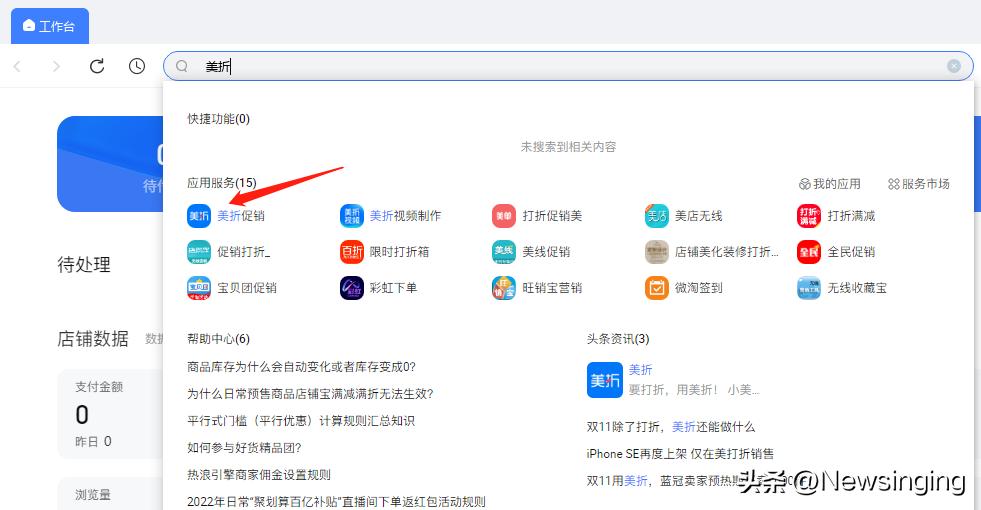The height and width of the screenshot is (510, 981).
Task: Open the 工作台 tab
Action: click(49, 26)
